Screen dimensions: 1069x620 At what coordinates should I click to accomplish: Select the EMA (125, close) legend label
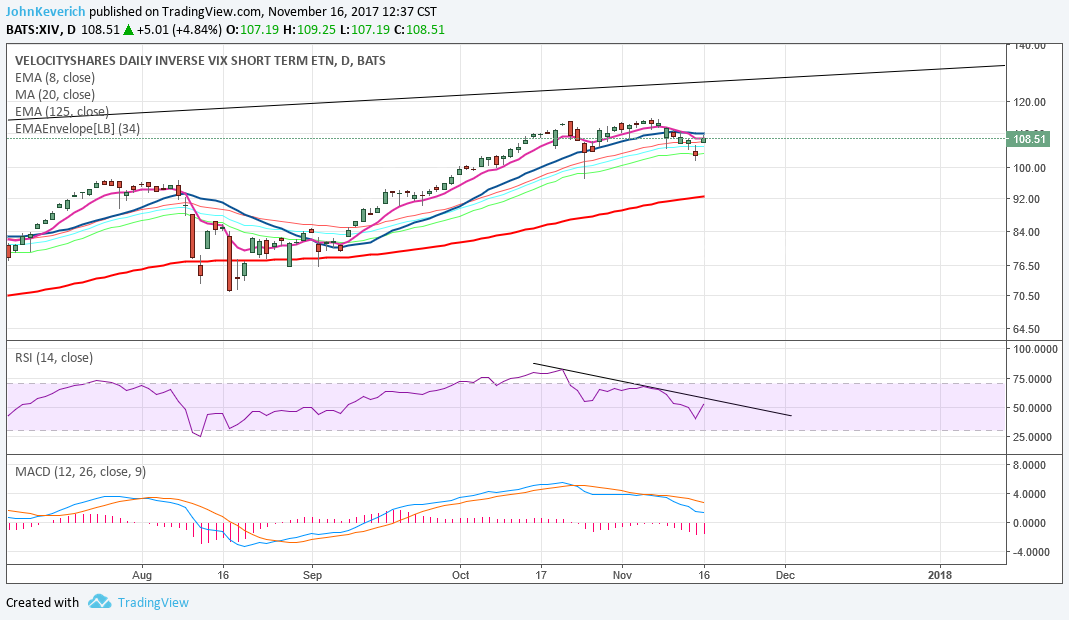pyautogui.click(x=61, y=112)
